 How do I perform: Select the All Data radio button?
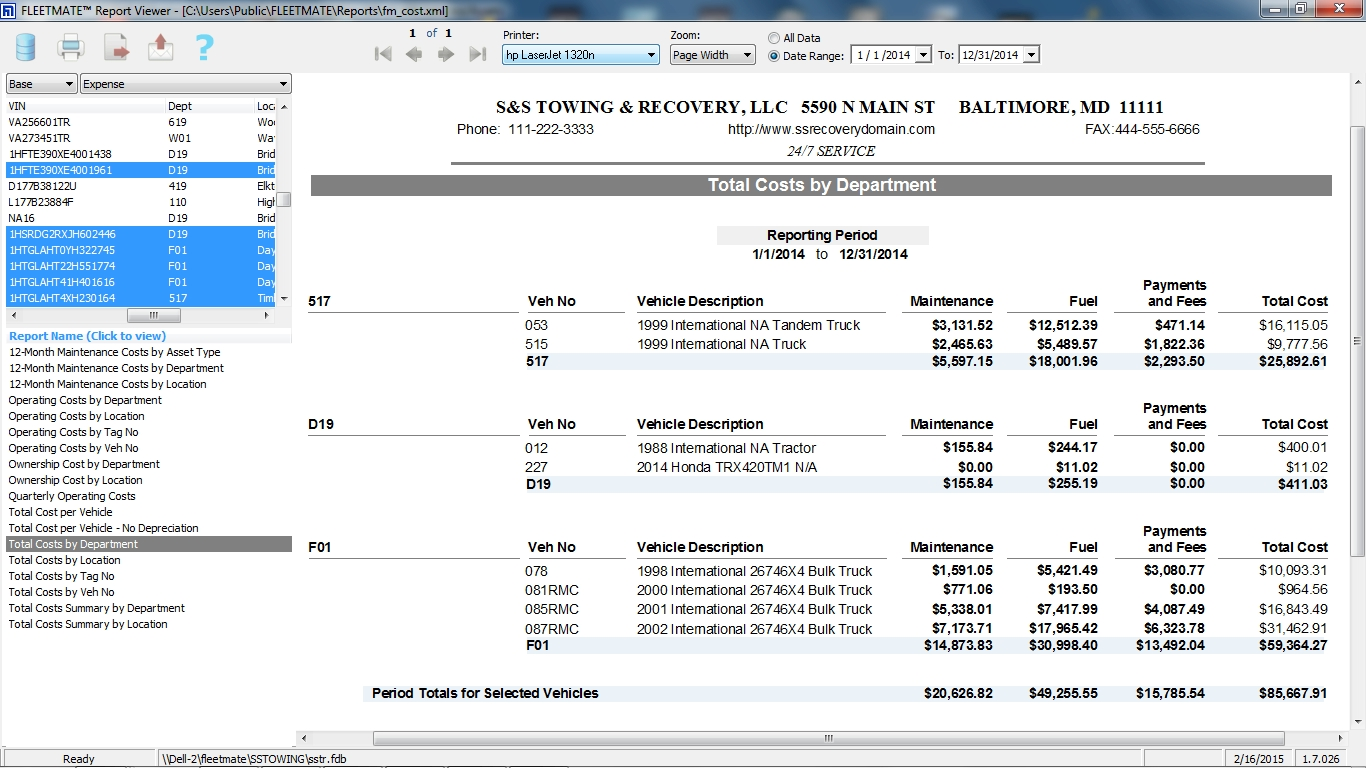point(772,37)
